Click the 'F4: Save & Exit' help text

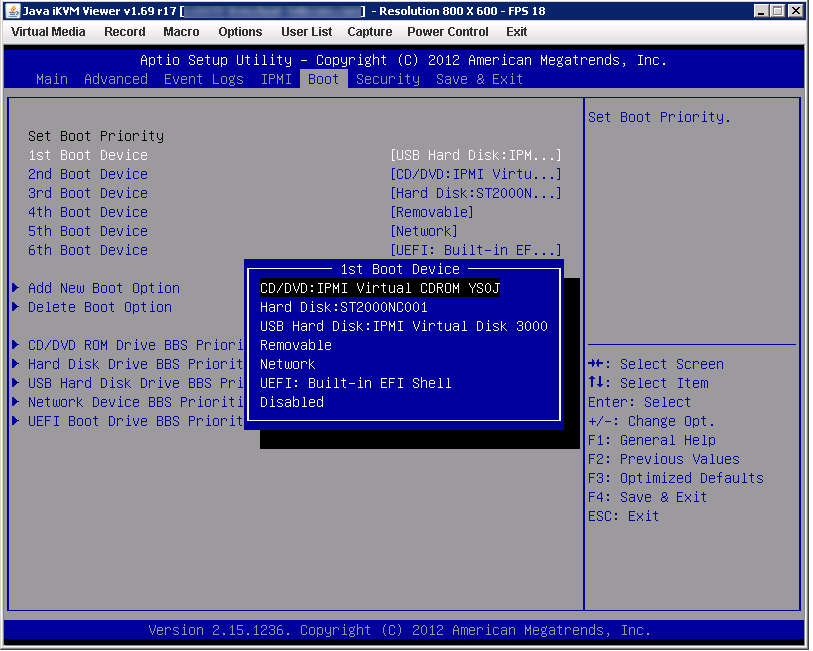[x=647, y=498]
